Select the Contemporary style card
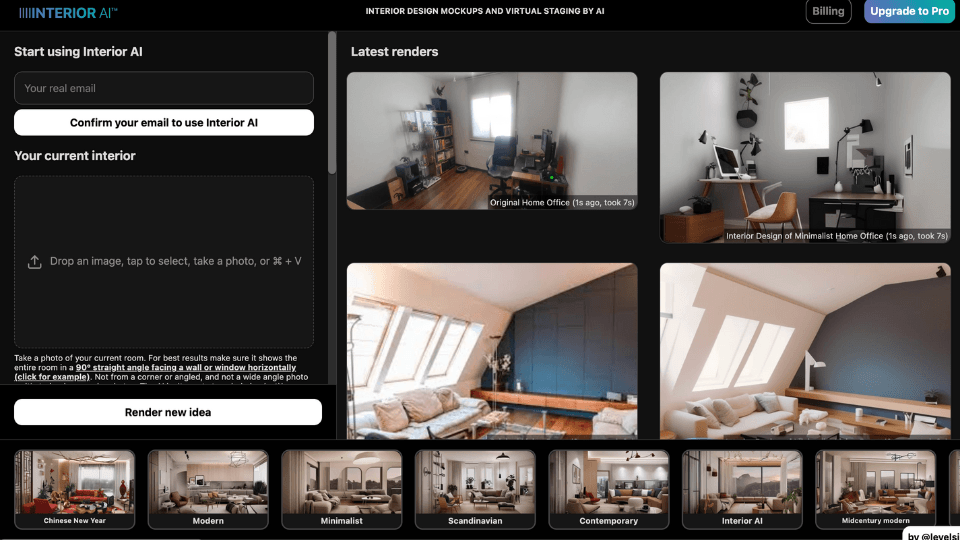 [609, 489]
